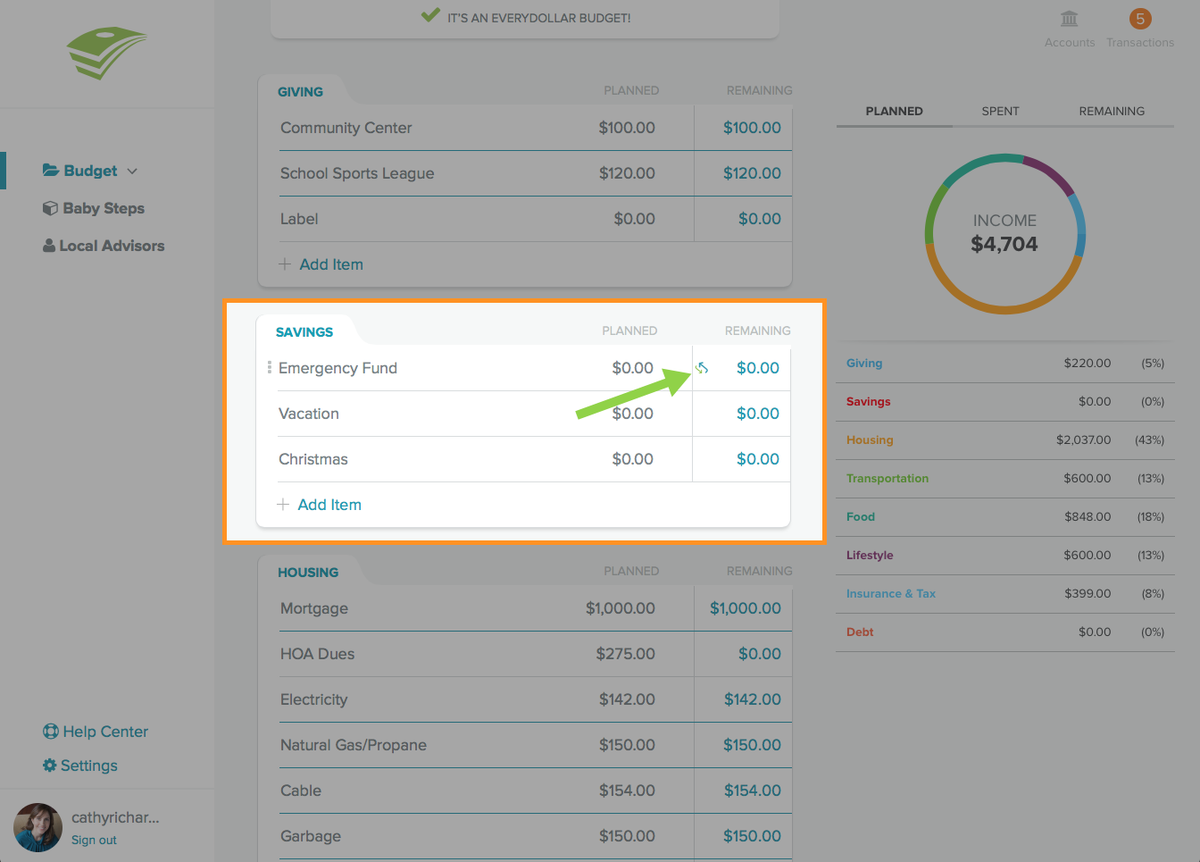1200x862 pixels.
Task: Click the green checkmark in the budget banner
Action: click(430, 15)
